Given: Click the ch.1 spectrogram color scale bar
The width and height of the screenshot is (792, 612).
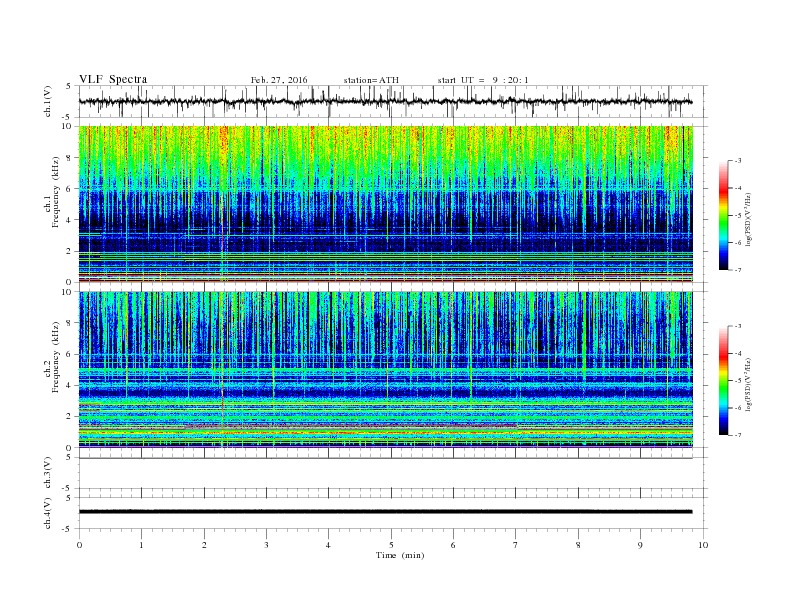Looking at the screenshot, I should tap(724, 215).
